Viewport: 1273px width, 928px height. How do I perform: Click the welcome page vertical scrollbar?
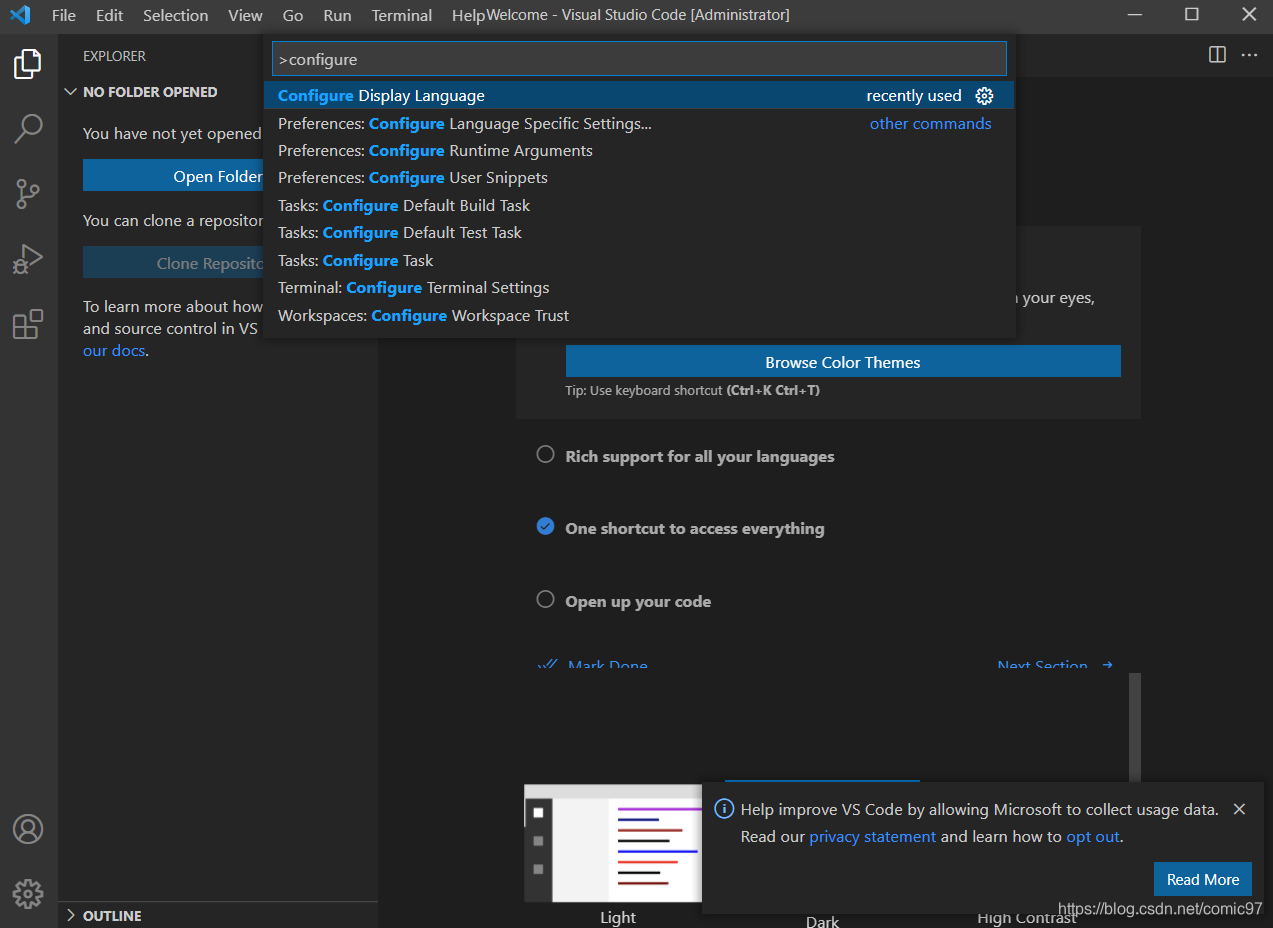pos(1135,727)
